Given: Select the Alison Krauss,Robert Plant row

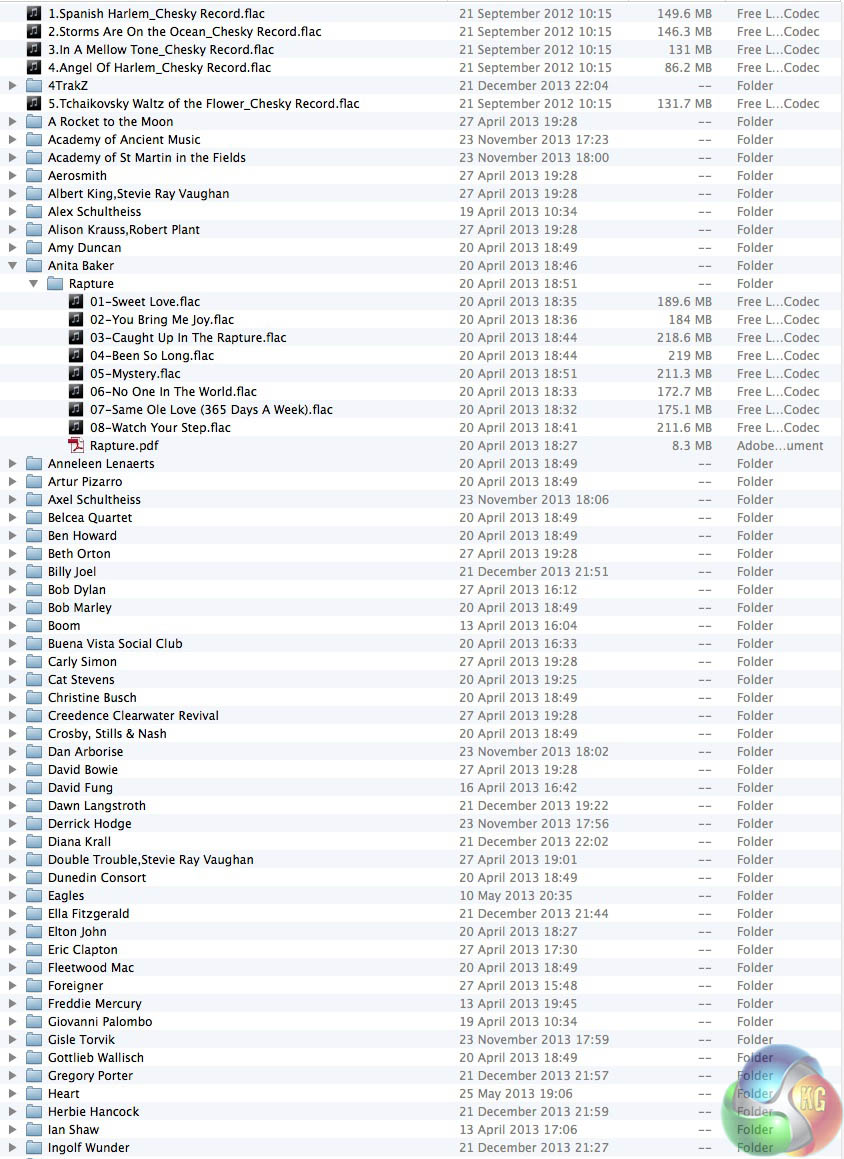Looking at the screenshot, I should [422, 229].
